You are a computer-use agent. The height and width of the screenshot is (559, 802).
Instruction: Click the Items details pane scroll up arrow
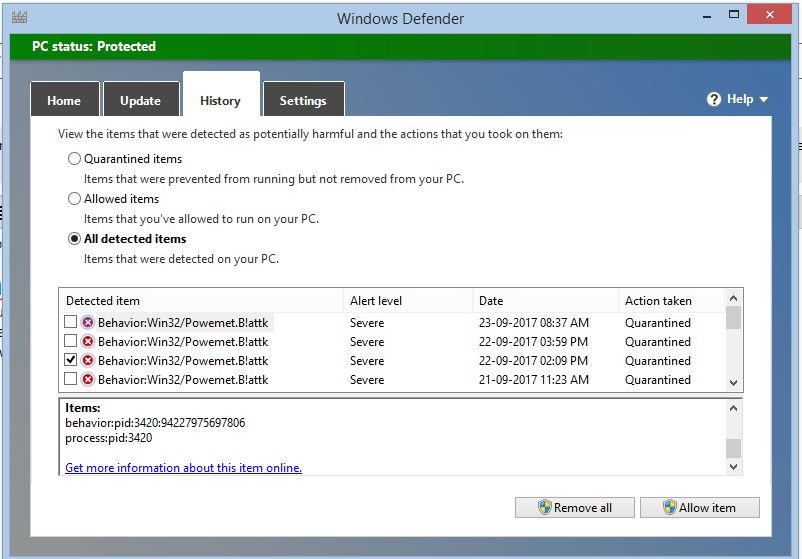click(x=733, y=408)
